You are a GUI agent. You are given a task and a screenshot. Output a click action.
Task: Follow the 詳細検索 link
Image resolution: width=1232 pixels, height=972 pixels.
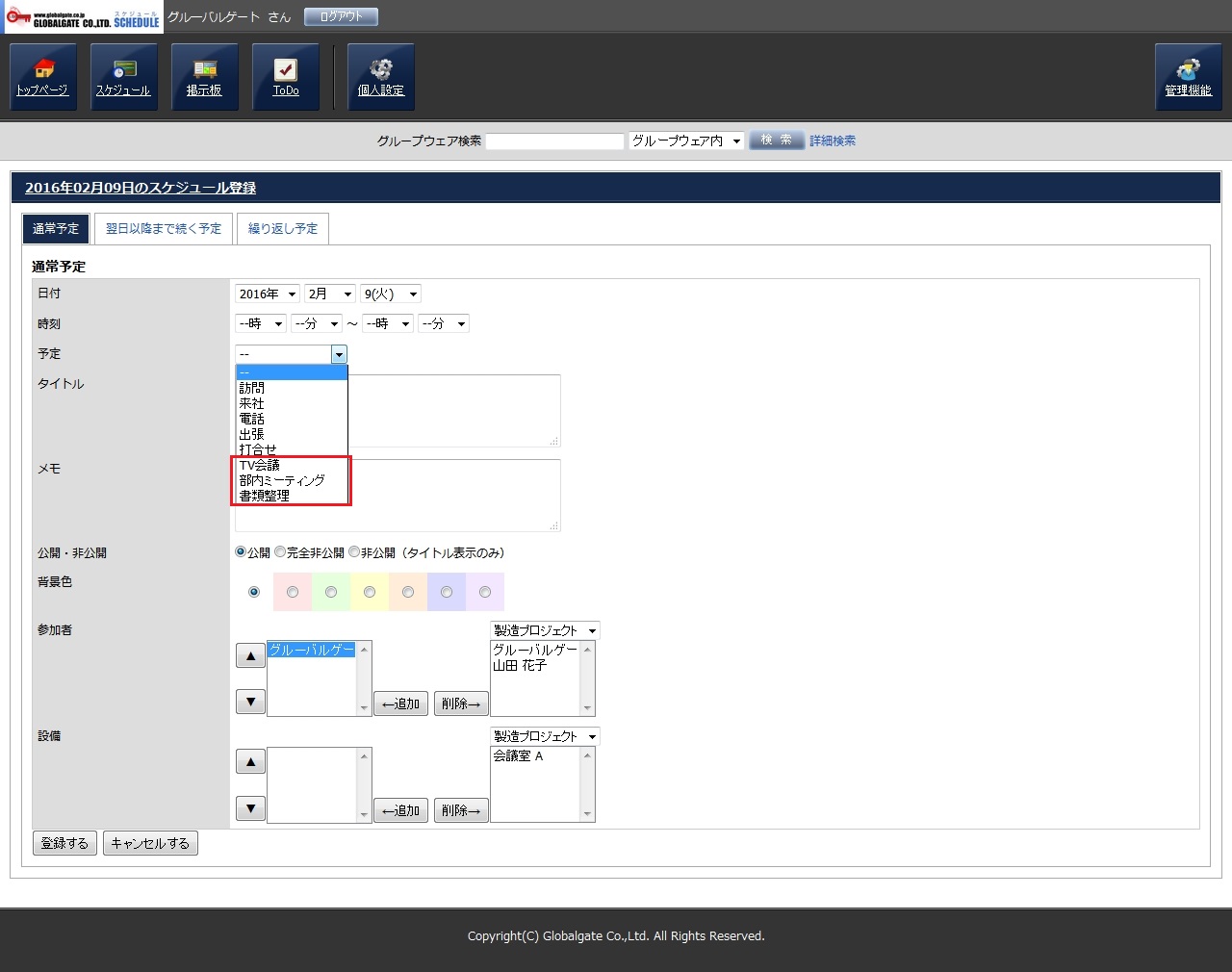[833, 141]
